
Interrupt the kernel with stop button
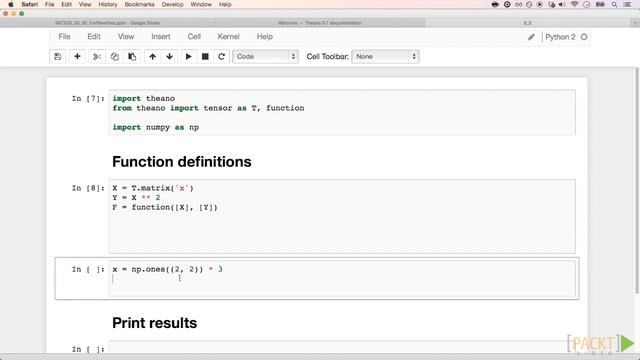click(205, 56)
